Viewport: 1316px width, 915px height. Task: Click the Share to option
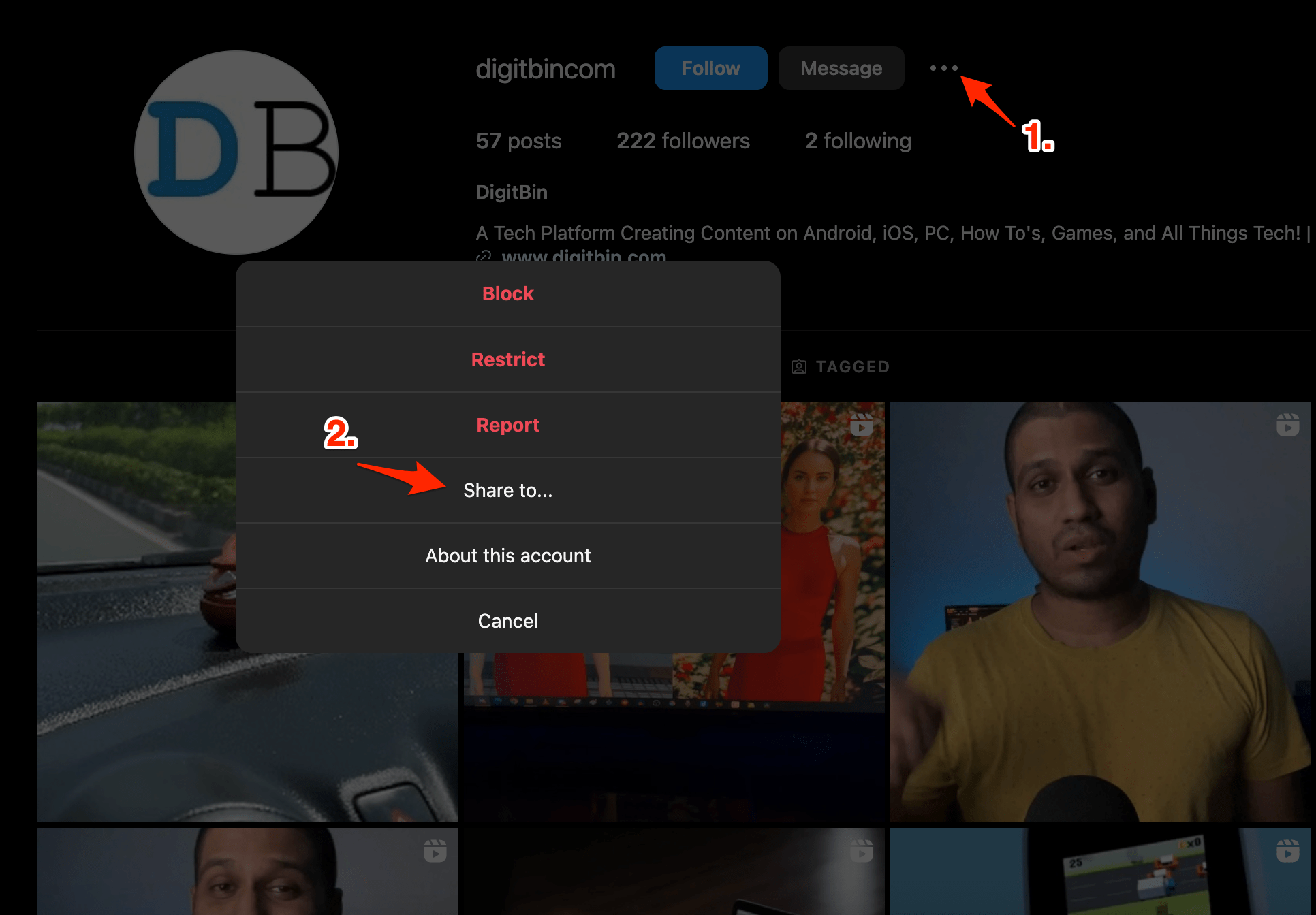point(508,490)
